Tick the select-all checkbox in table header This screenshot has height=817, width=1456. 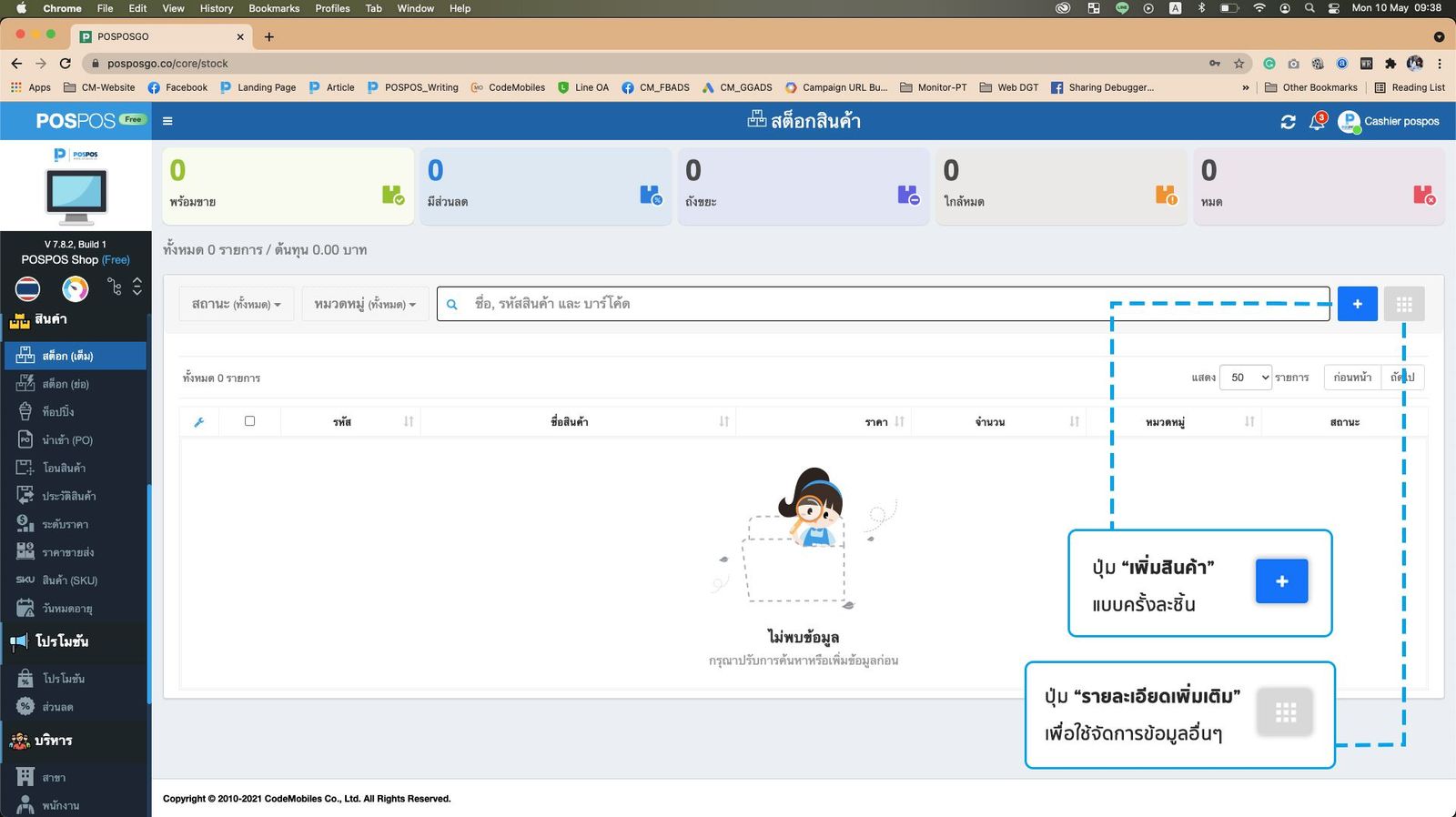pyautogui.click(x=249, y=421)
